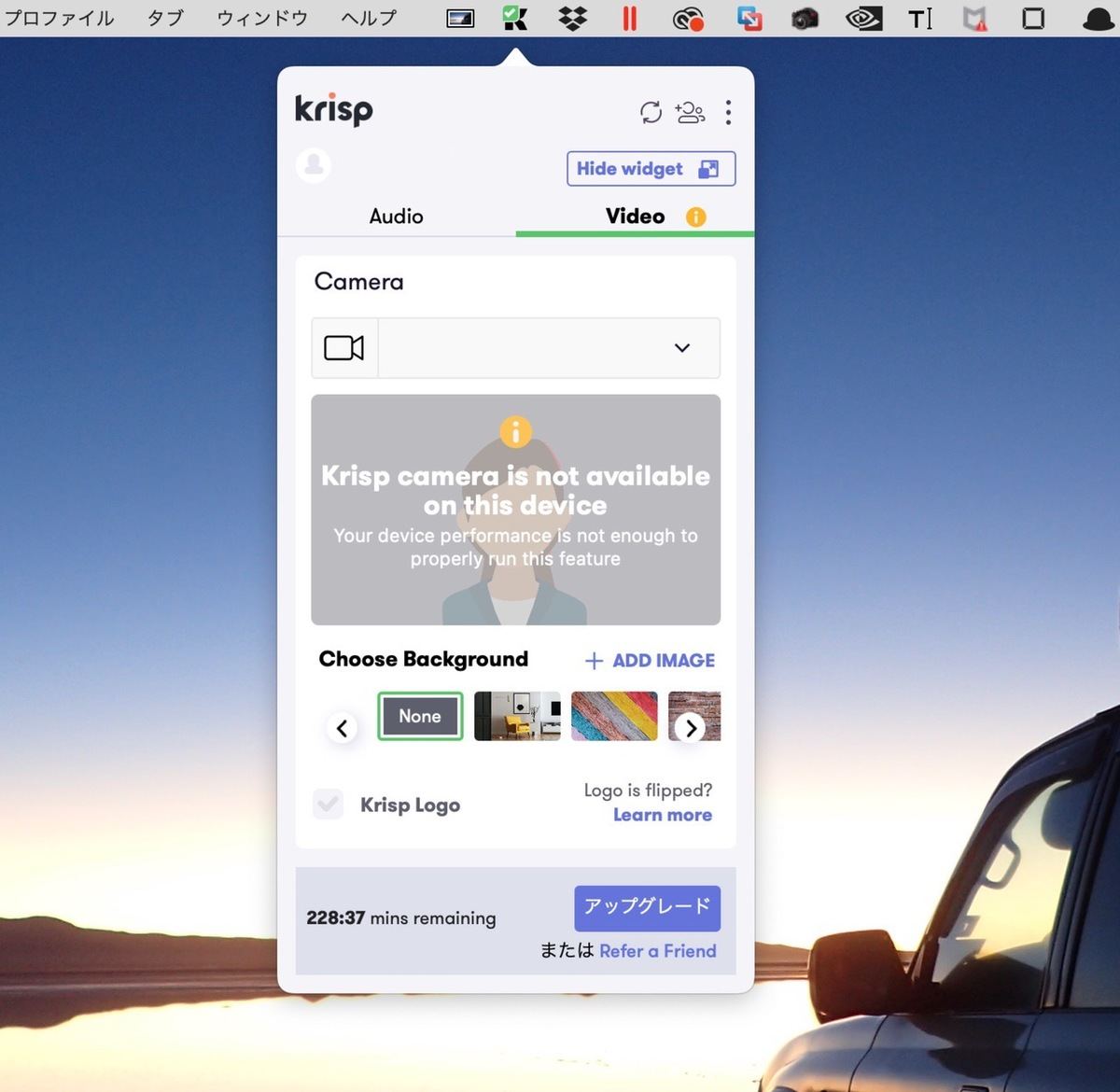Click ADD IMAGE to add a background
Screen dimensions: 1120x1092
click(x=650, y=661)
